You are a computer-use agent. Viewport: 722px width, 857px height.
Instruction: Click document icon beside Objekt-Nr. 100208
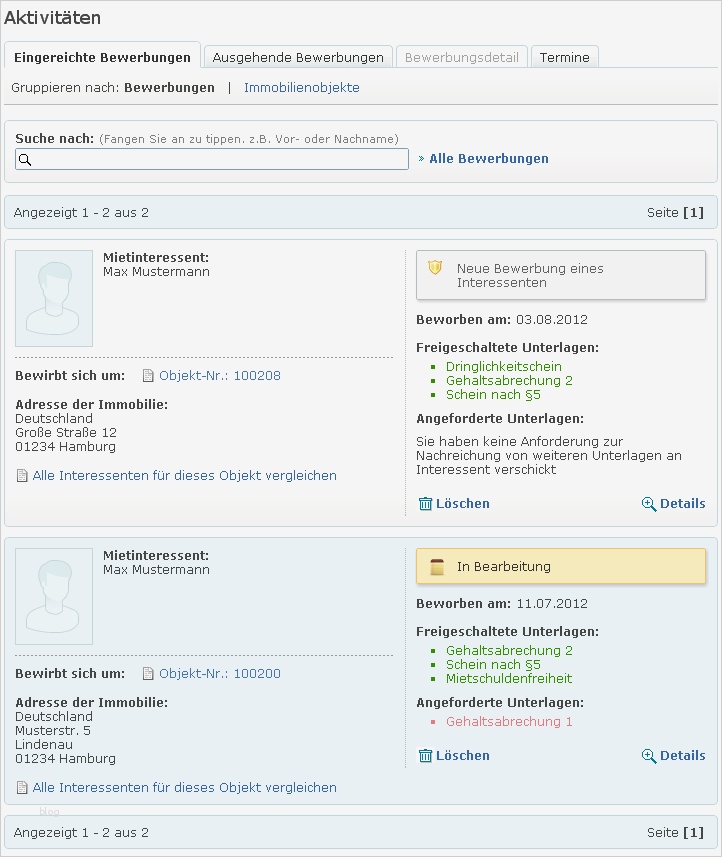[148, 375]
